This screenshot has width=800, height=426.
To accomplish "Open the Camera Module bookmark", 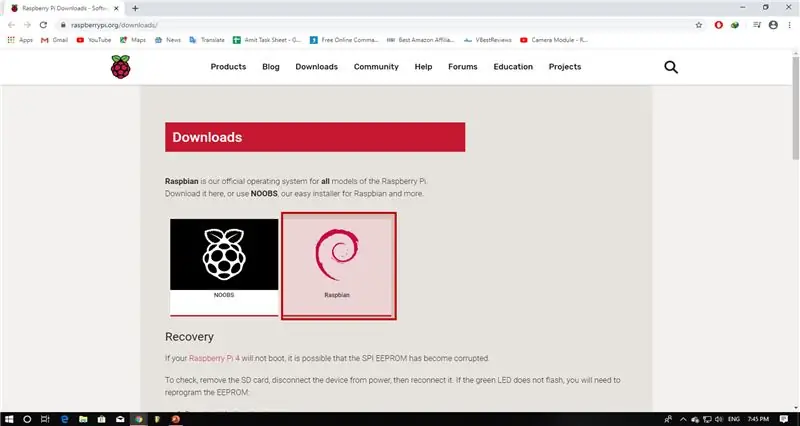I will 554,40.
